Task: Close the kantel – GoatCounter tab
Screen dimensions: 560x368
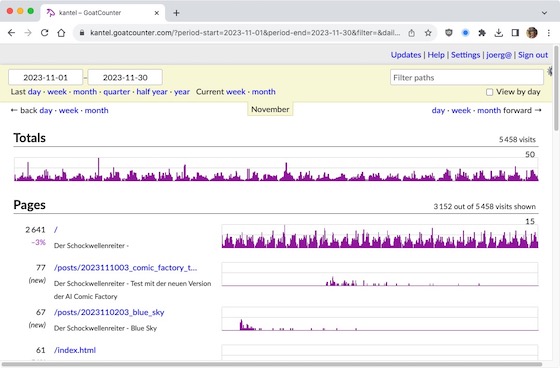Action: coord(156,13)
